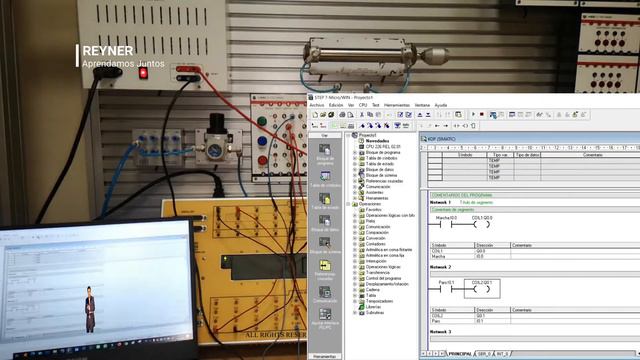Click the line-right arrow toolbar icon

pos(446,126)
